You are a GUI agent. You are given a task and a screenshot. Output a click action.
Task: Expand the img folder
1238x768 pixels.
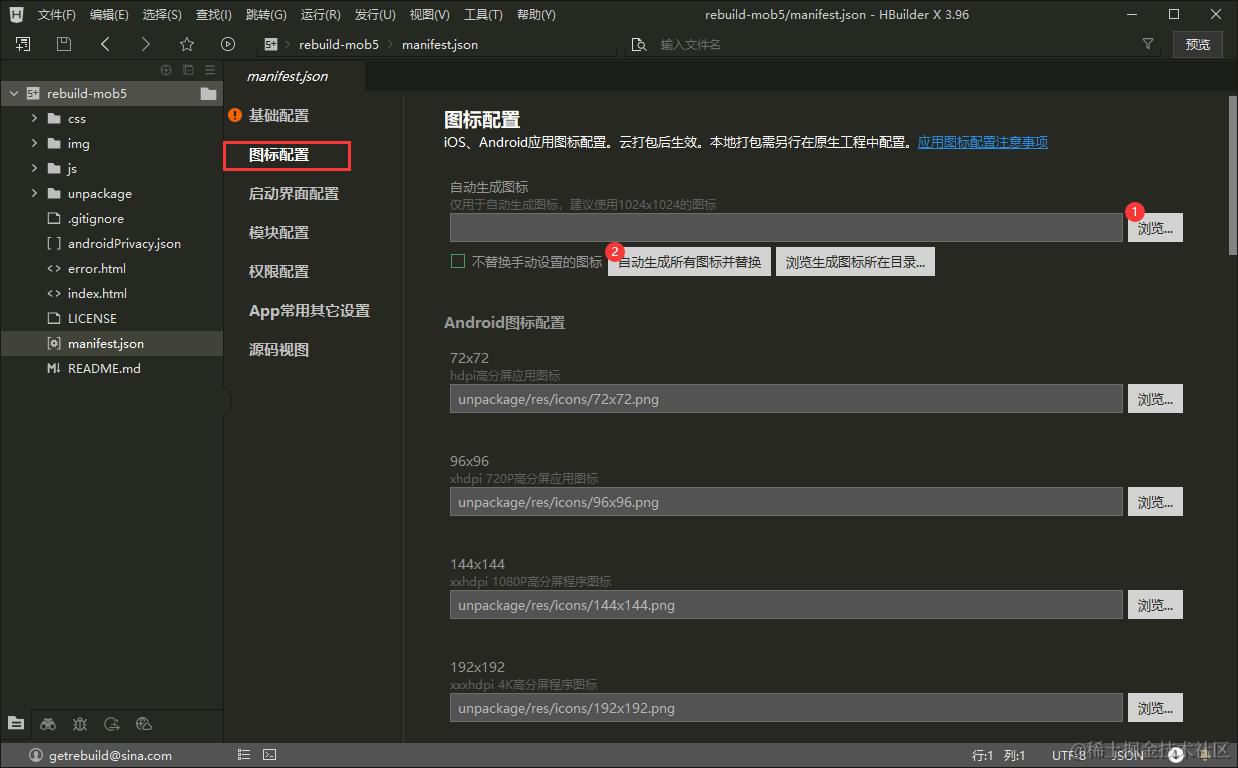point(34,143)
